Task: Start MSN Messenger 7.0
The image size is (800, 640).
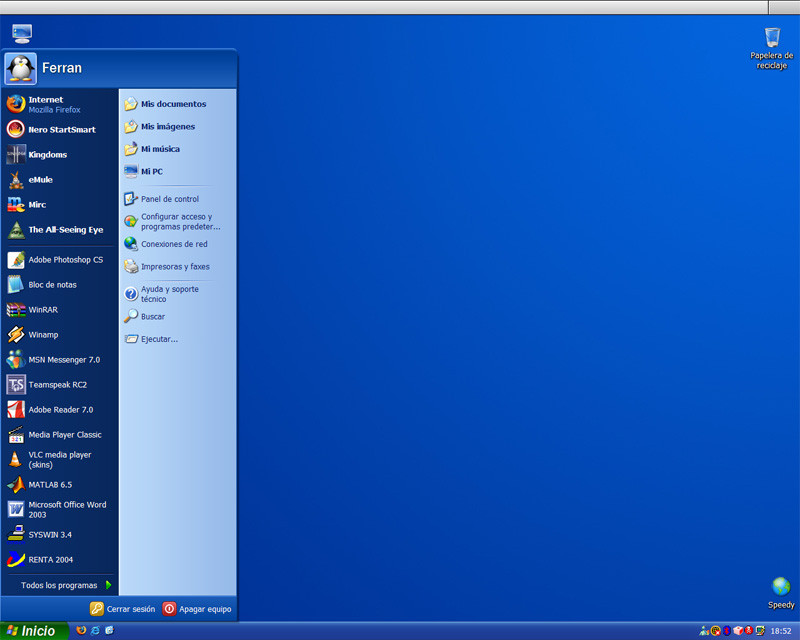Action: (x=59, y=359)
